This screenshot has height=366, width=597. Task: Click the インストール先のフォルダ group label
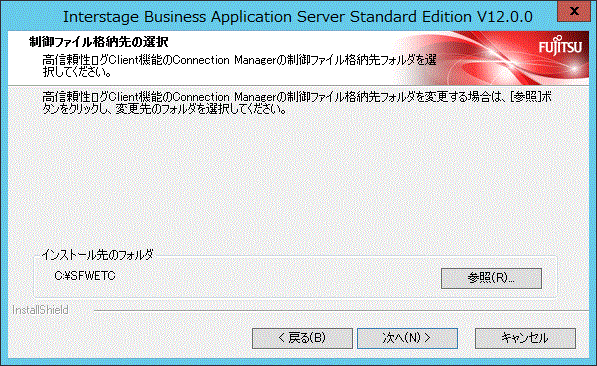click(x=97, y=254)
